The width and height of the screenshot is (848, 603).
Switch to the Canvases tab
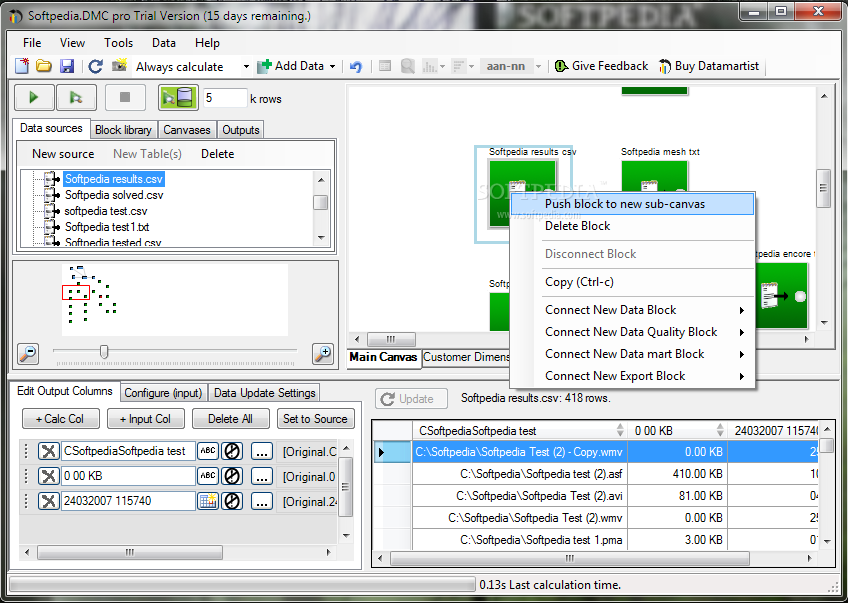point(187,130)
